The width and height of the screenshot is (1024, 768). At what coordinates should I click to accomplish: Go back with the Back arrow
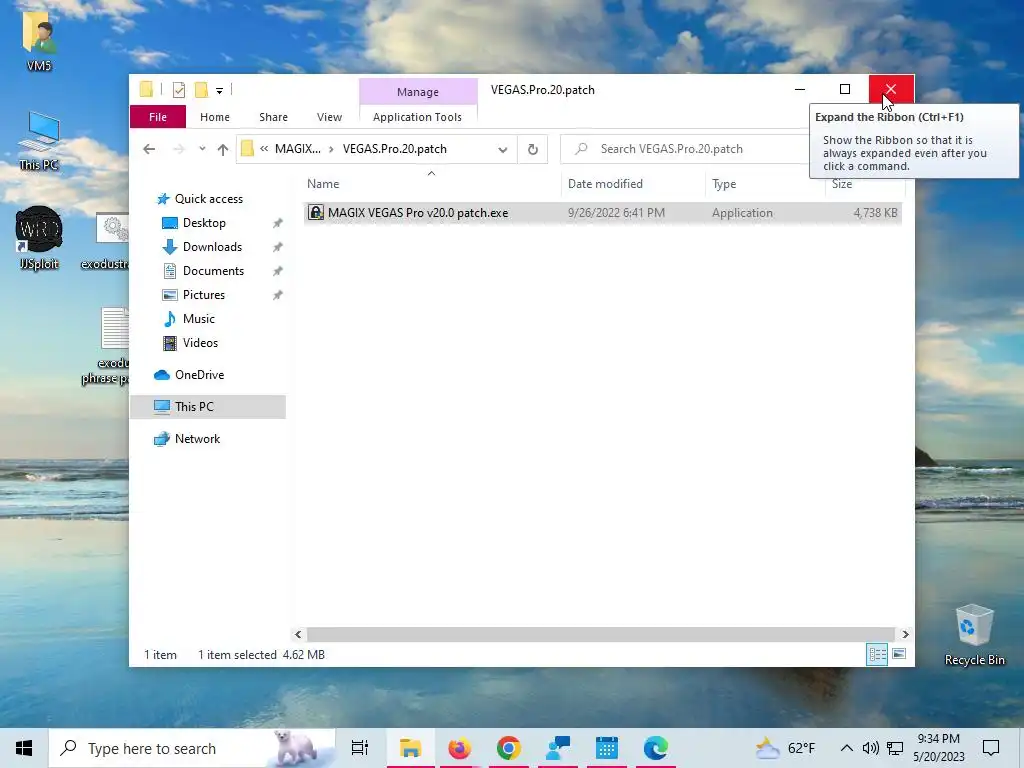[x=149, y=149]
